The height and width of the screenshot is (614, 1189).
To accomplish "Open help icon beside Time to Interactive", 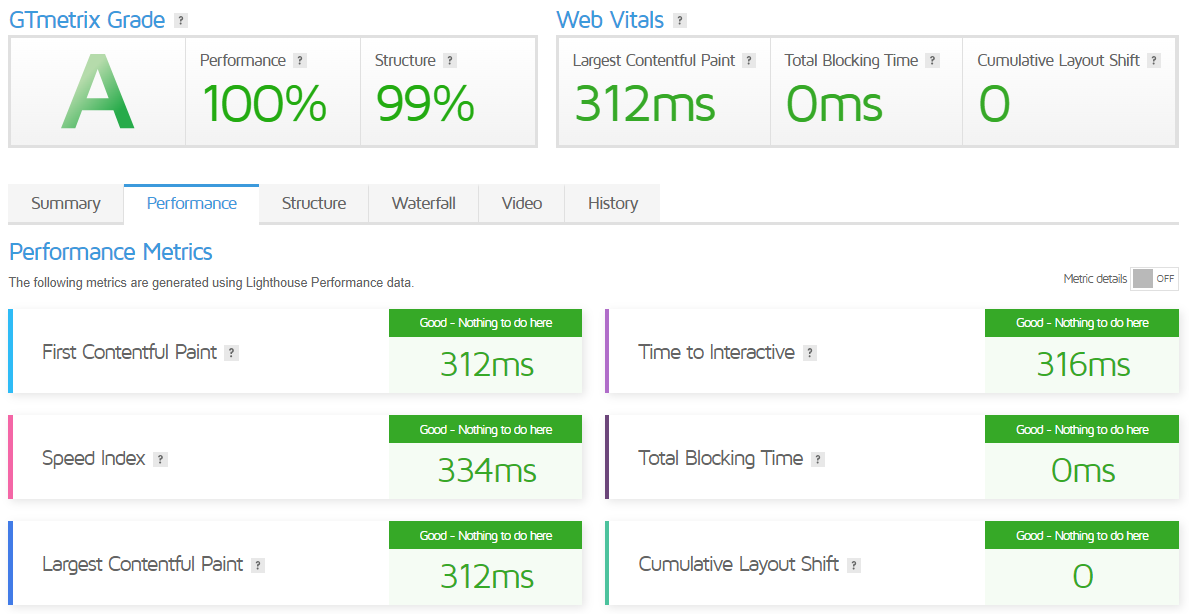I will coord(810,353).
